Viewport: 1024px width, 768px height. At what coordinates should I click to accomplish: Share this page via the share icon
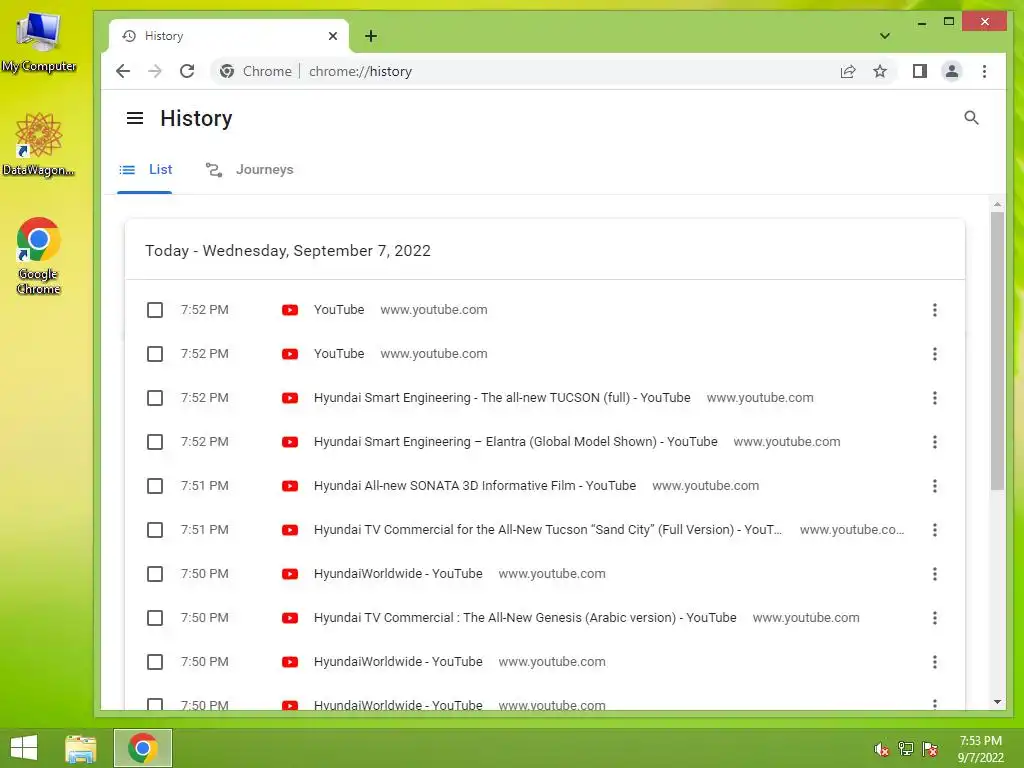(848, 71)
